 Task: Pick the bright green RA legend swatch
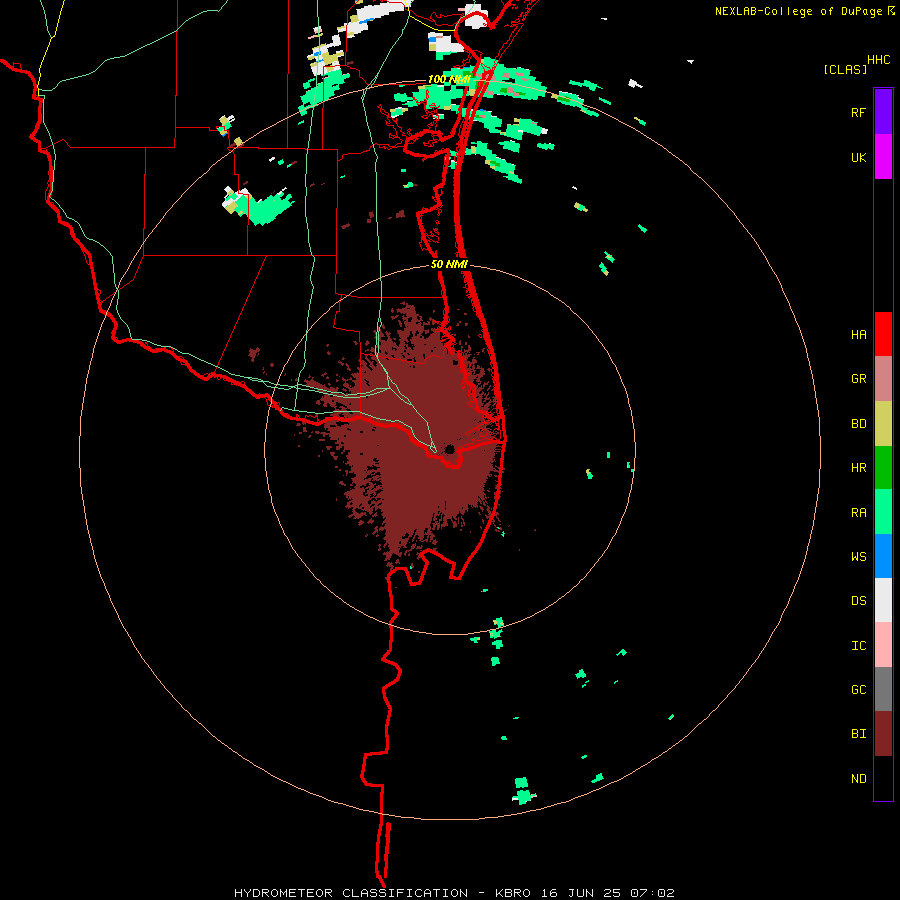tap(883, 512)
